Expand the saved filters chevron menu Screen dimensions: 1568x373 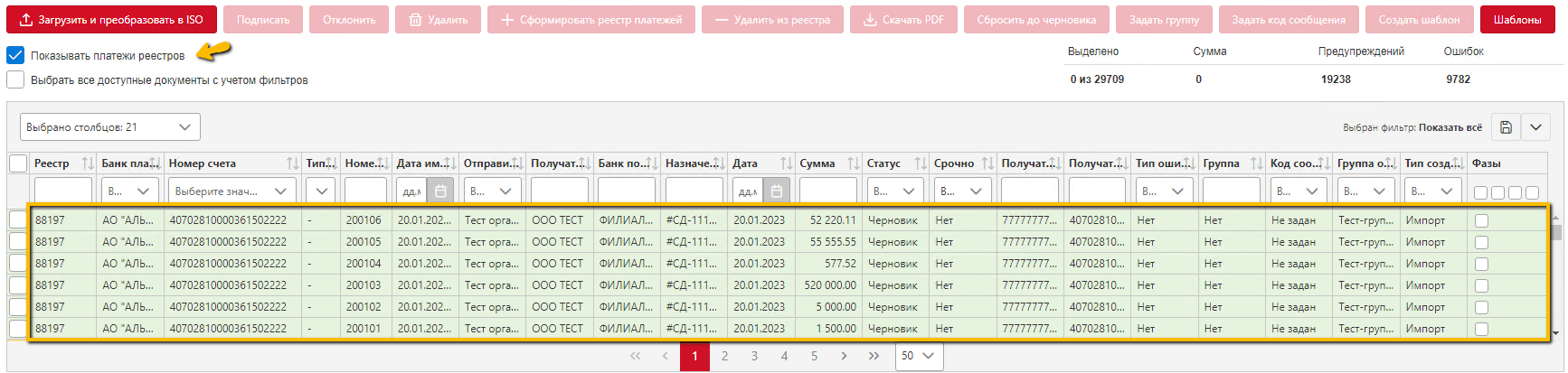coord(1535,127)
